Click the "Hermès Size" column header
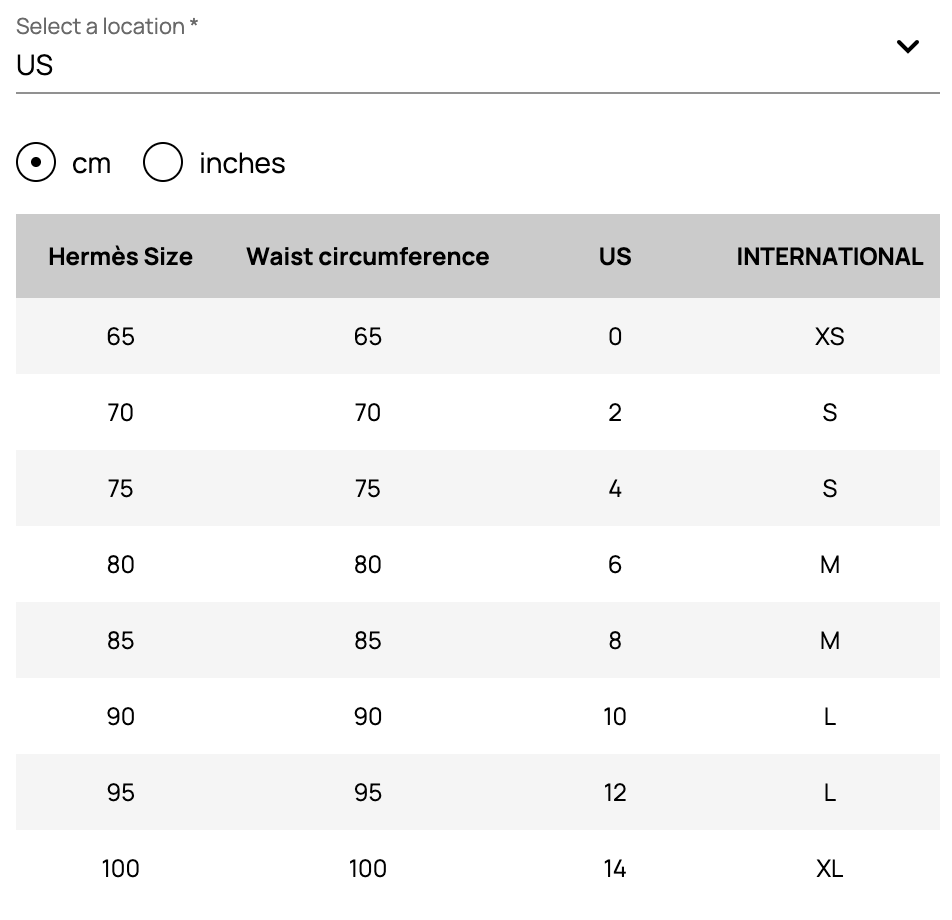Screen dimensions: 952x920 click(120, 256)
